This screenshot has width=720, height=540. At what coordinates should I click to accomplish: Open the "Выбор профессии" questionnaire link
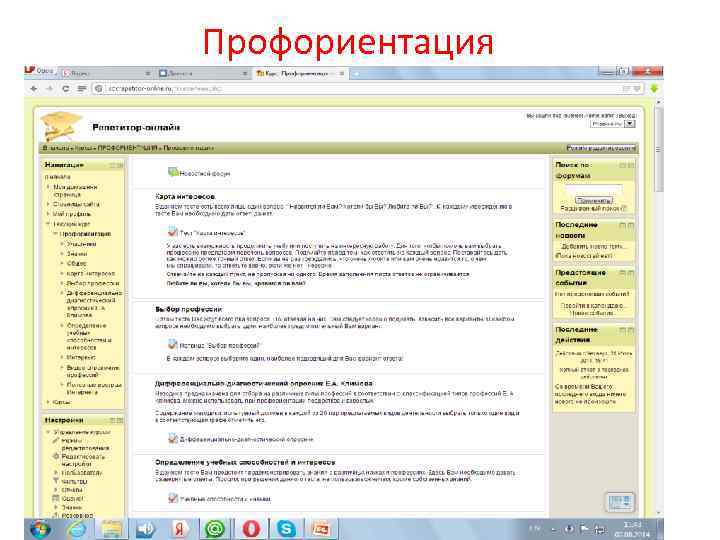[219, 345]
